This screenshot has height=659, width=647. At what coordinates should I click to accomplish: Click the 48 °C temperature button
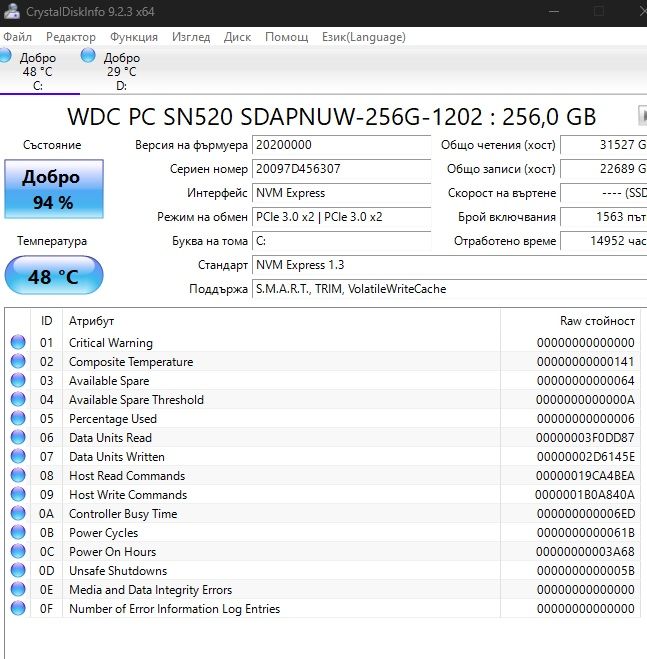click(x=54, y=275)
